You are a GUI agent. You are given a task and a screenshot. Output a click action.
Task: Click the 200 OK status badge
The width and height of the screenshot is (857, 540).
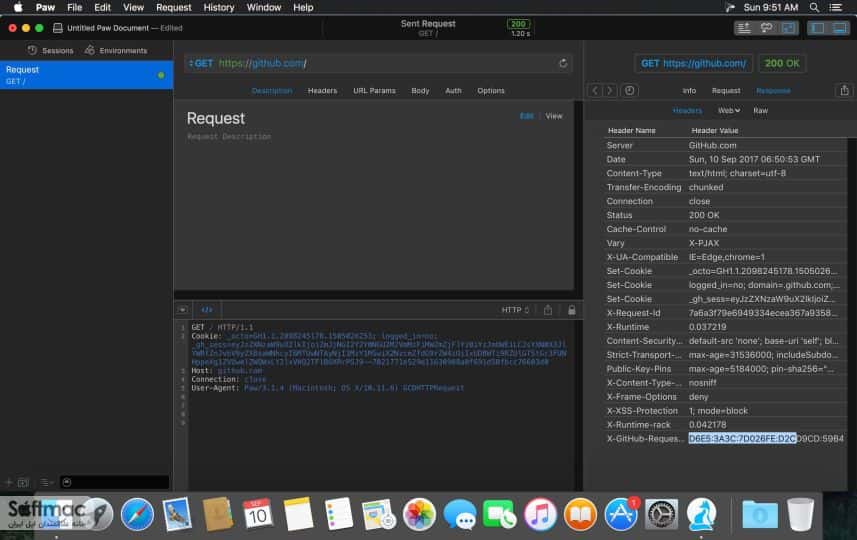[782, 63]
